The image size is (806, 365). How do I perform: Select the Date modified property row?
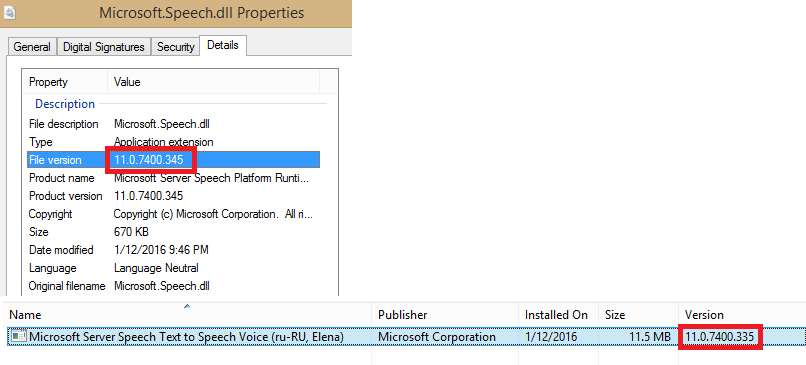pos(174,250)
